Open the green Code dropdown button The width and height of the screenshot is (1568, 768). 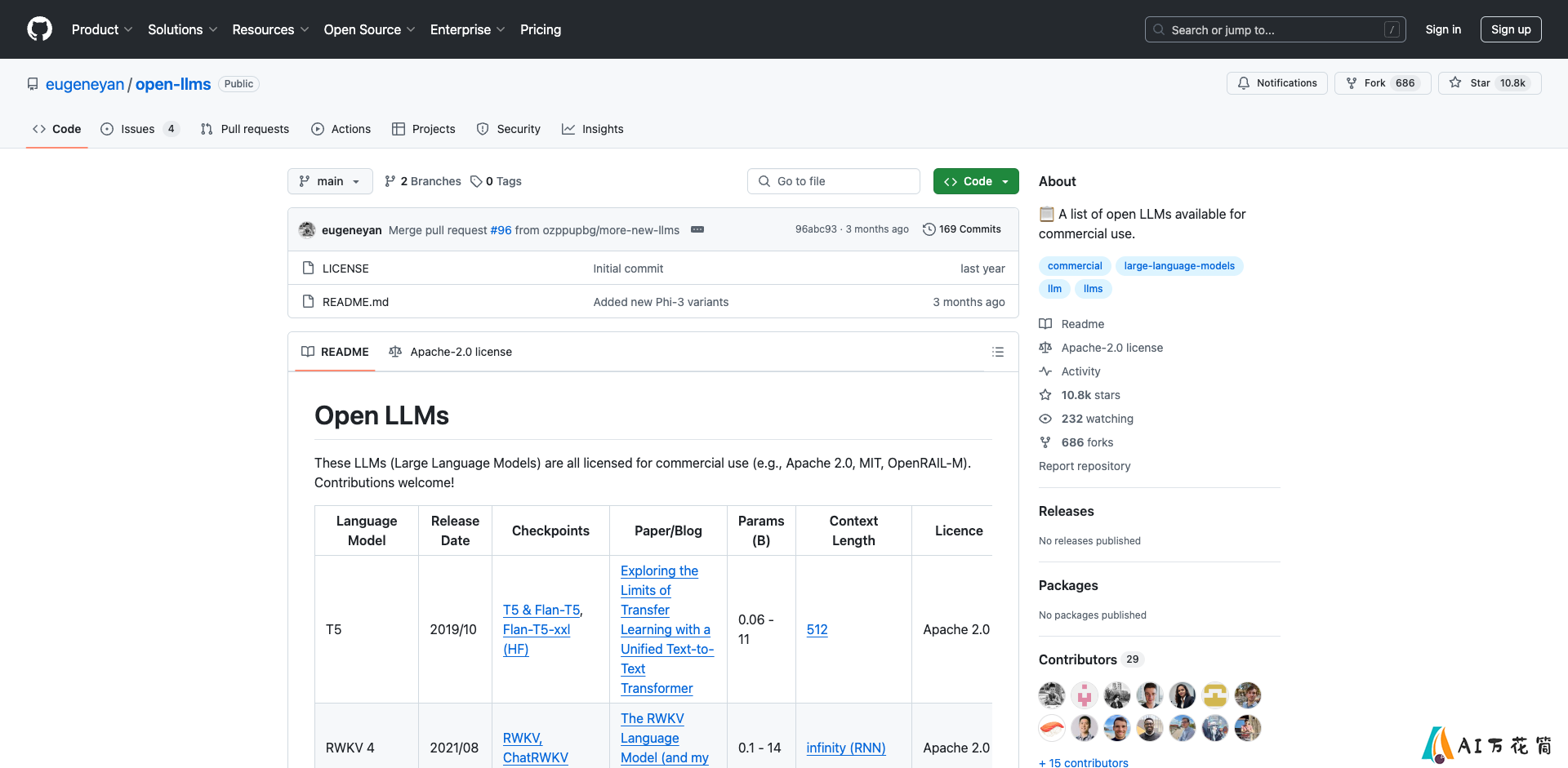pos(976,181)
